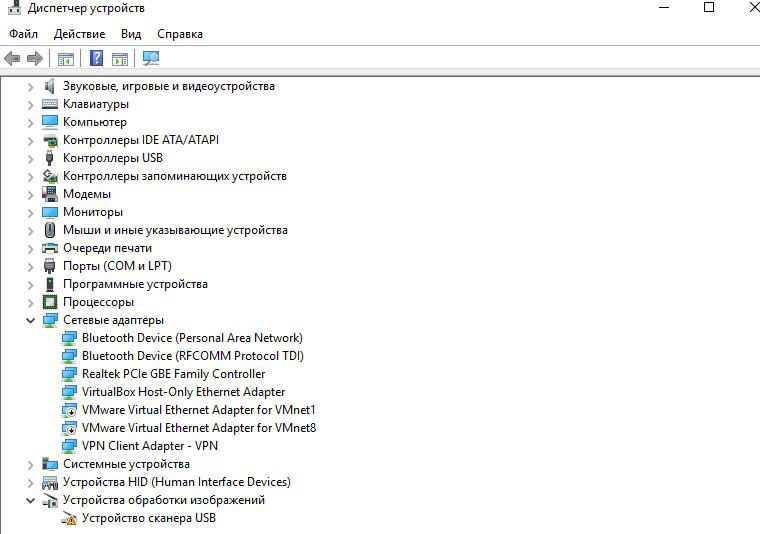Screen dimensions: 760x534
Task: Open the Вид menu
Action: click(131, 34)
